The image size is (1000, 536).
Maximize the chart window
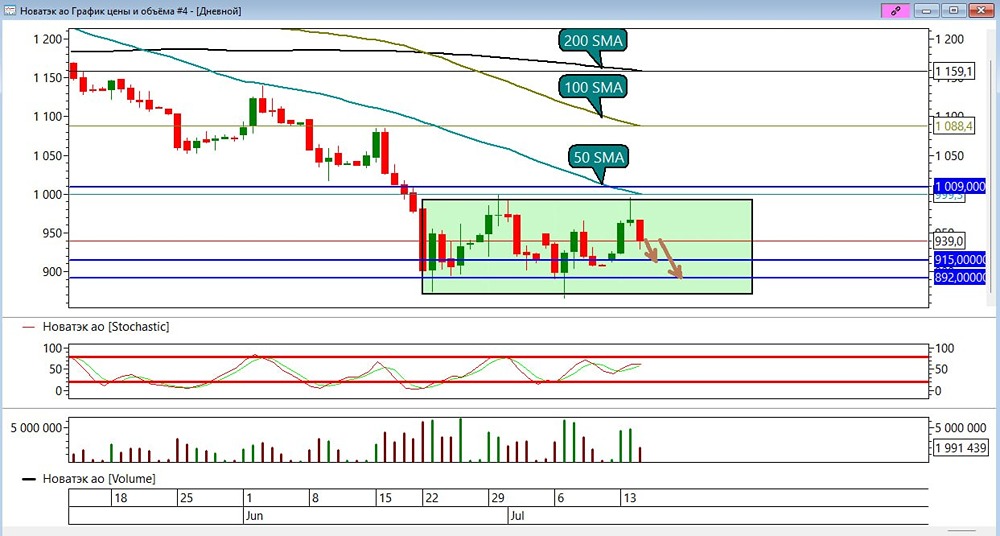click(953, 10)
